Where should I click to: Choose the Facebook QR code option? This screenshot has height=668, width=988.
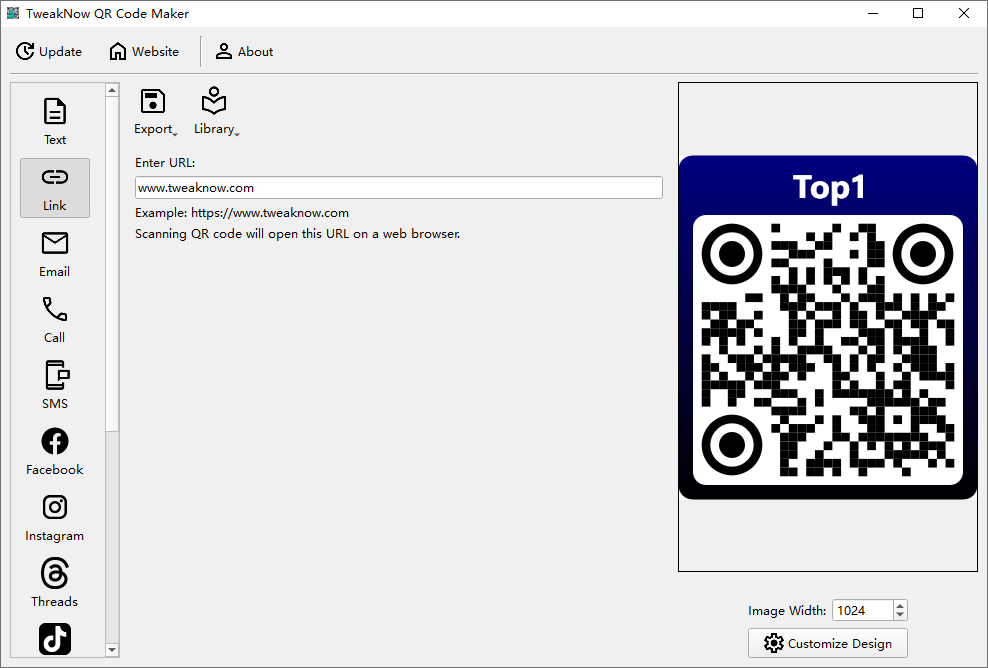pyautogui.click(x=54, y=450)
